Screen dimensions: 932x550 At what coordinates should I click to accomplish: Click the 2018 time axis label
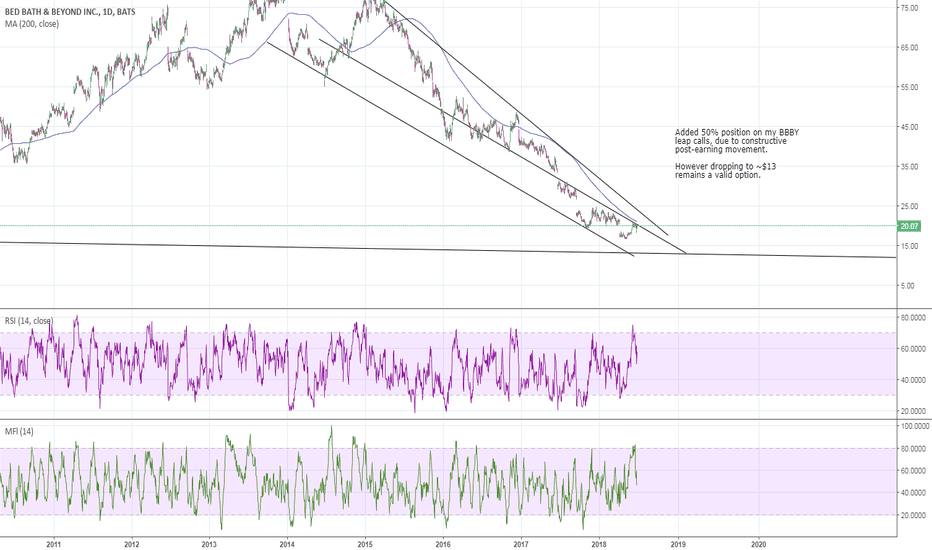tap(599, 543)
